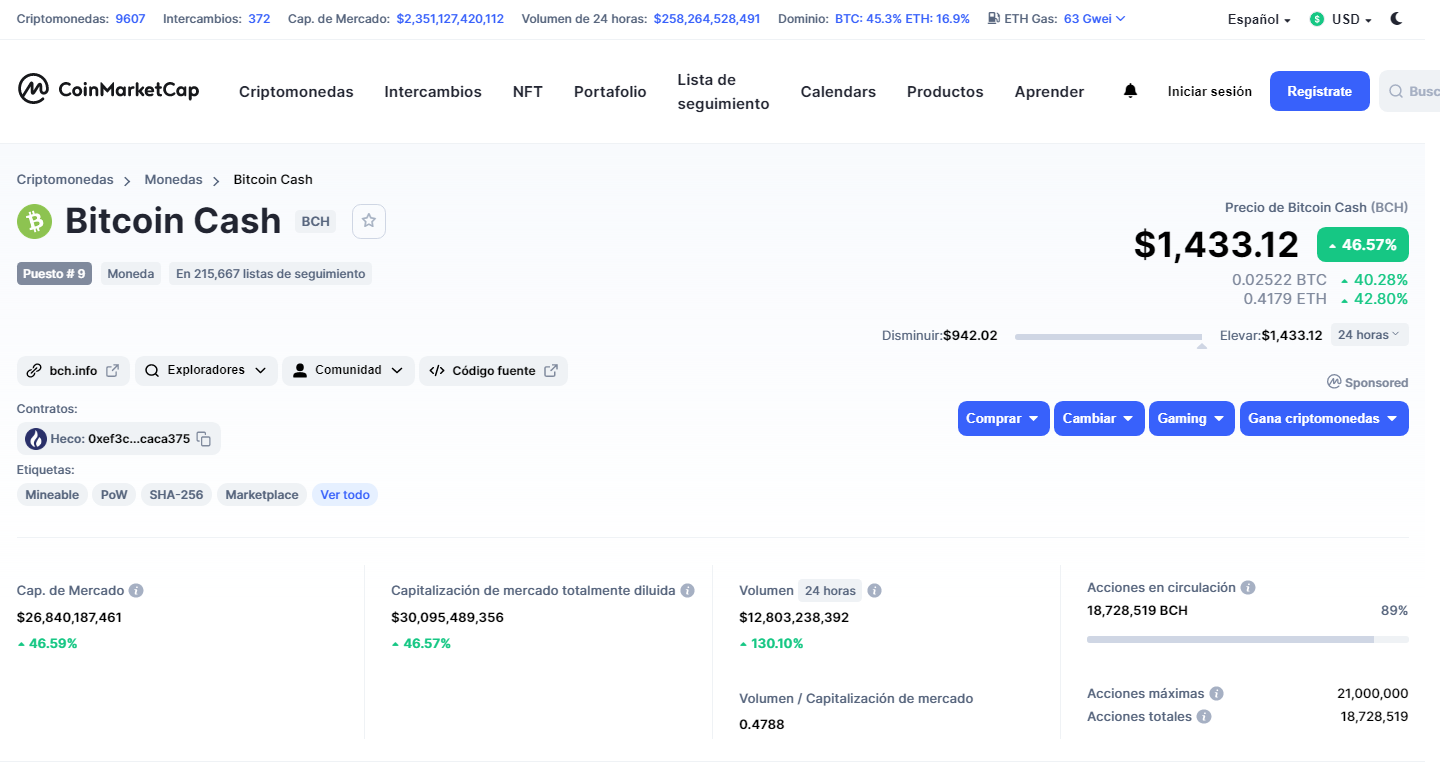Image resolution: width=1440 pixels, height=769 pixels.
Task: Click Iniciar sesión
Action: (x=1210, y=91)
